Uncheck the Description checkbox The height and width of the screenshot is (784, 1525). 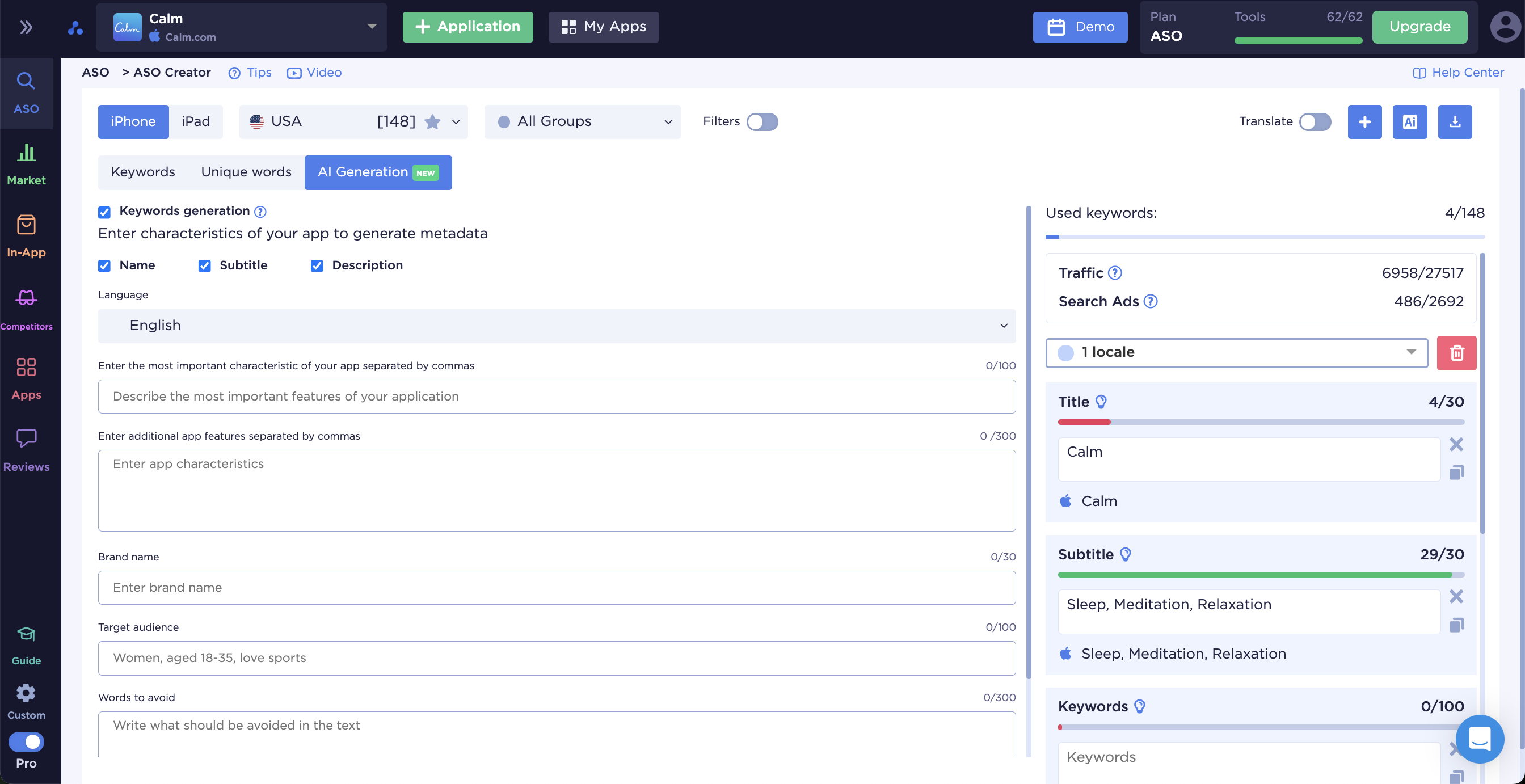pyautogui.click(x=317, y=266)
